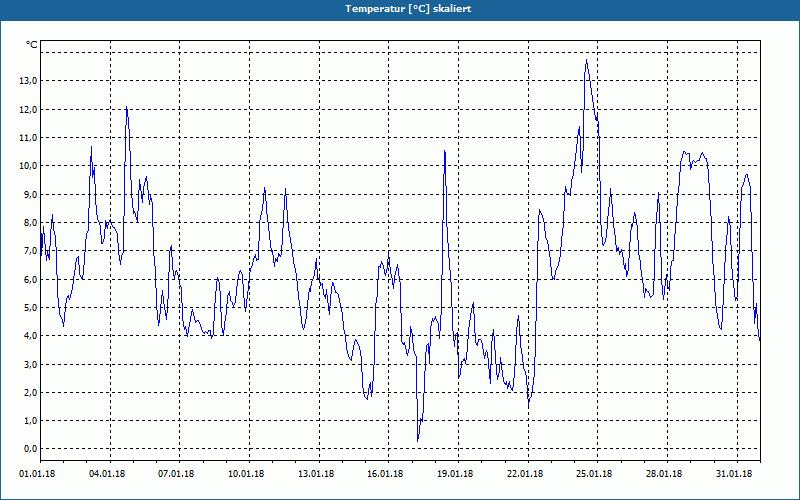Click the 3,0 y-axis label
The image size is (800, 500).
[x=30, y=364]
